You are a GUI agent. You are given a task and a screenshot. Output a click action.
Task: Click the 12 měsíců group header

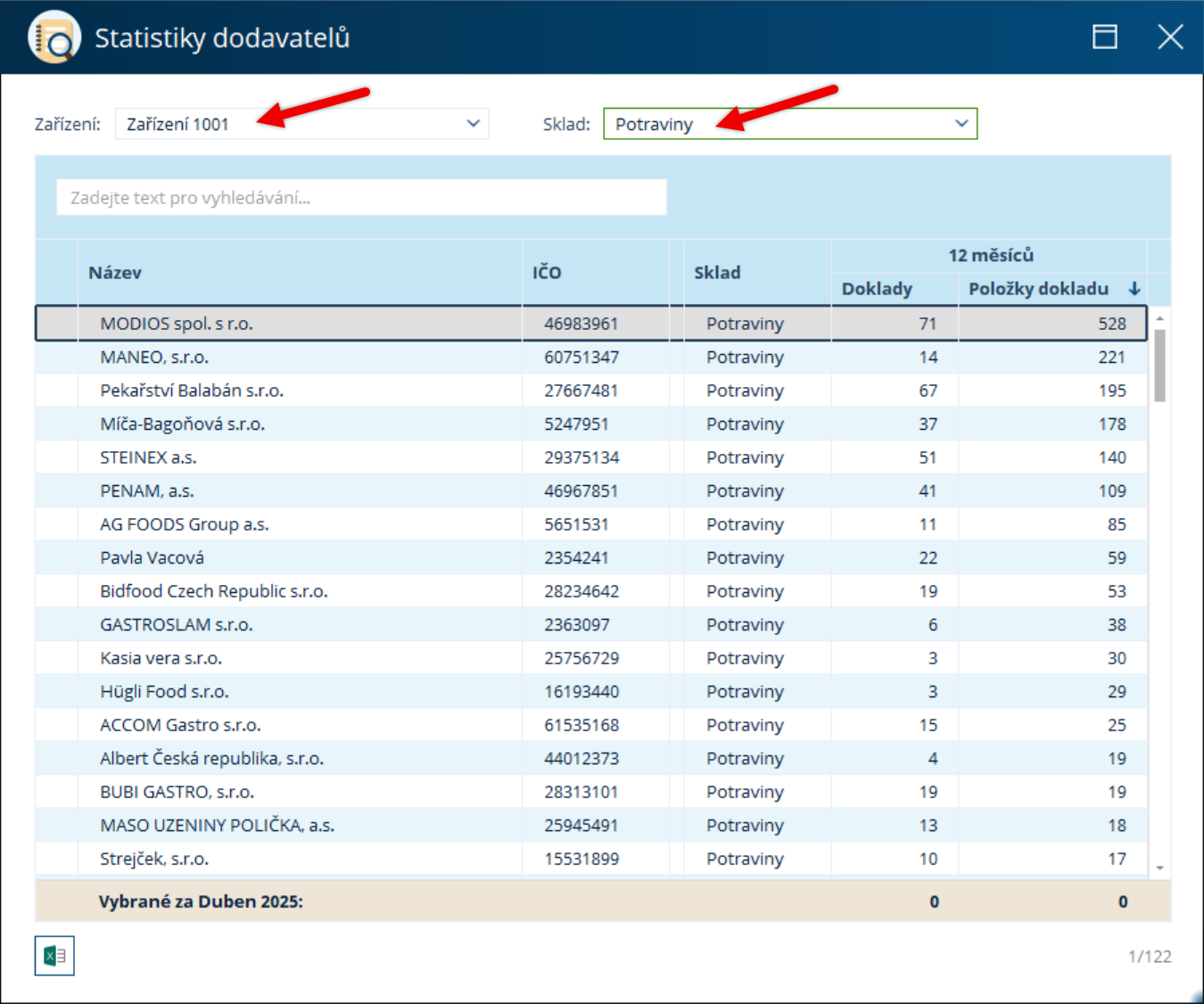990,255
